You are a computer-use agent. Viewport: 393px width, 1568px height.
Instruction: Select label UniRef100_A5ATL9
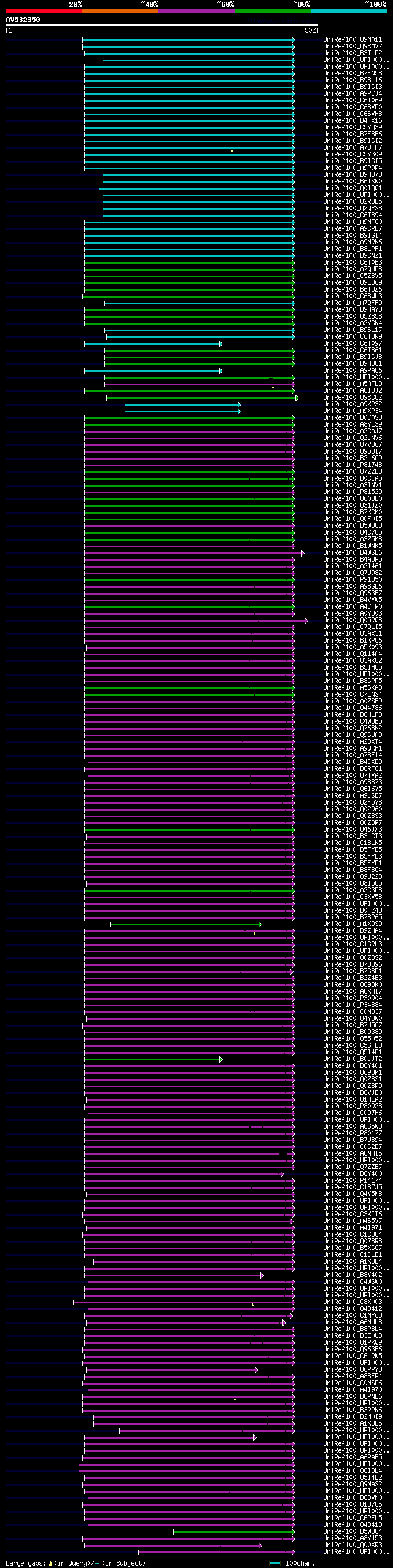point(352,384)
